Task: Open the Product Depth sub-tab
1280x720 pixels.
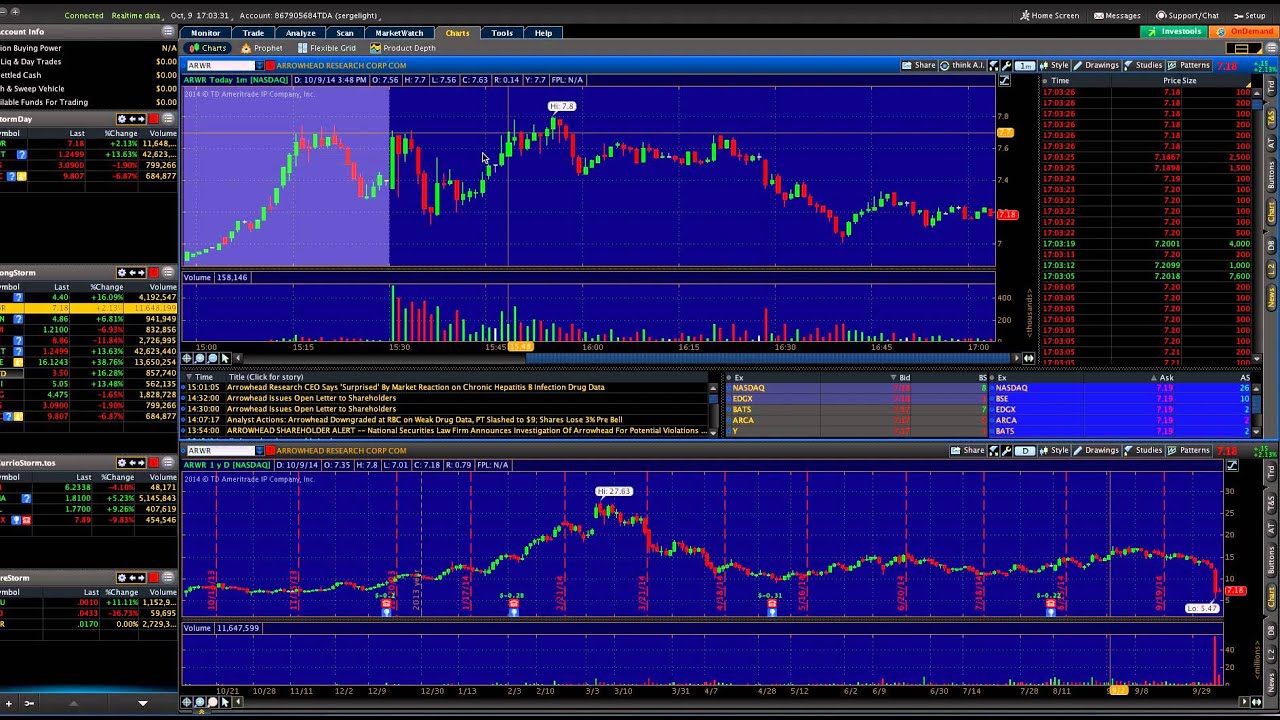Action: [403, 48]
